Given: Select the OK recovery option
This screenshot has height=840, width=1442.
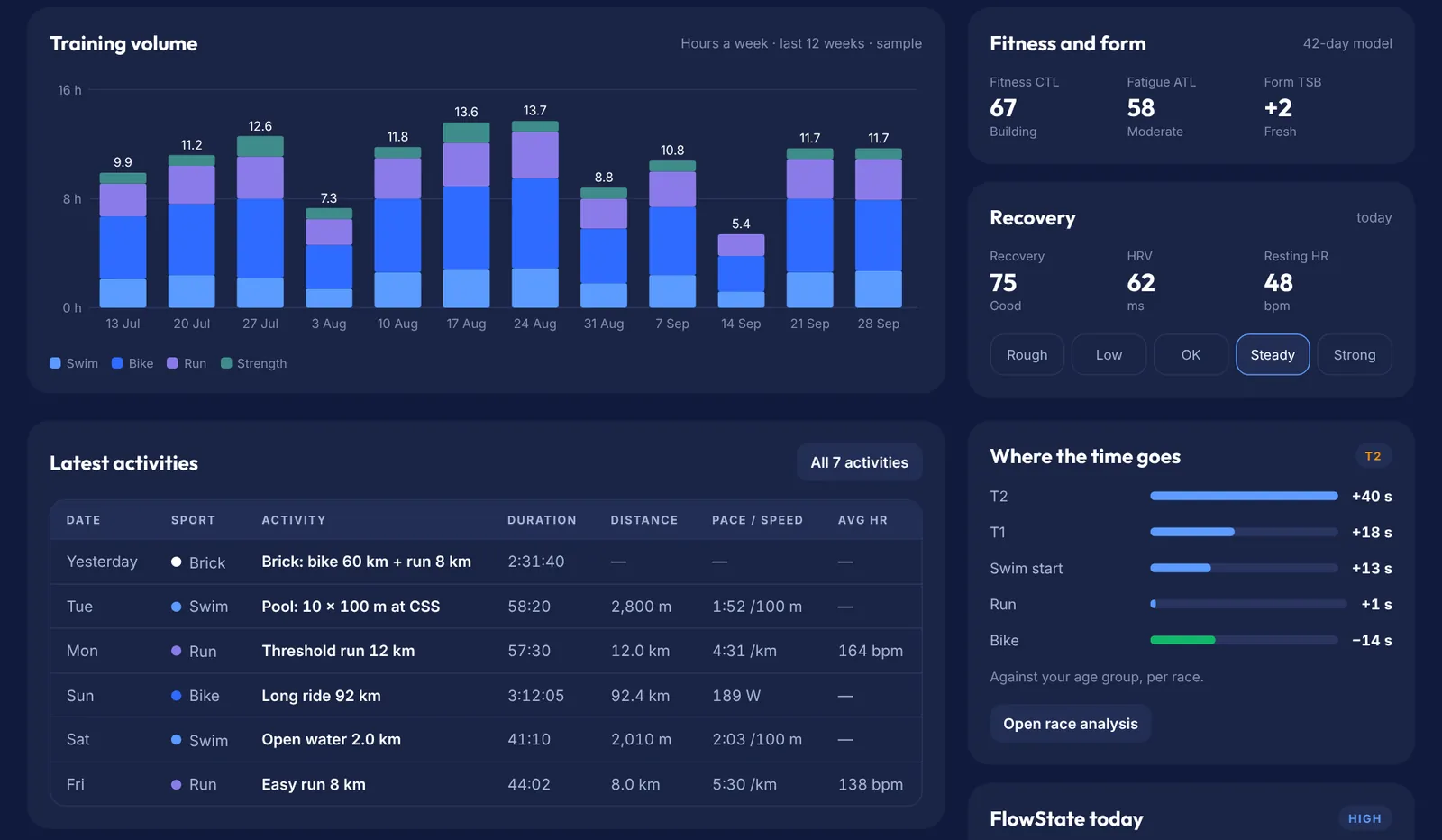Looking at the screenshot, I should [1191, 354].
